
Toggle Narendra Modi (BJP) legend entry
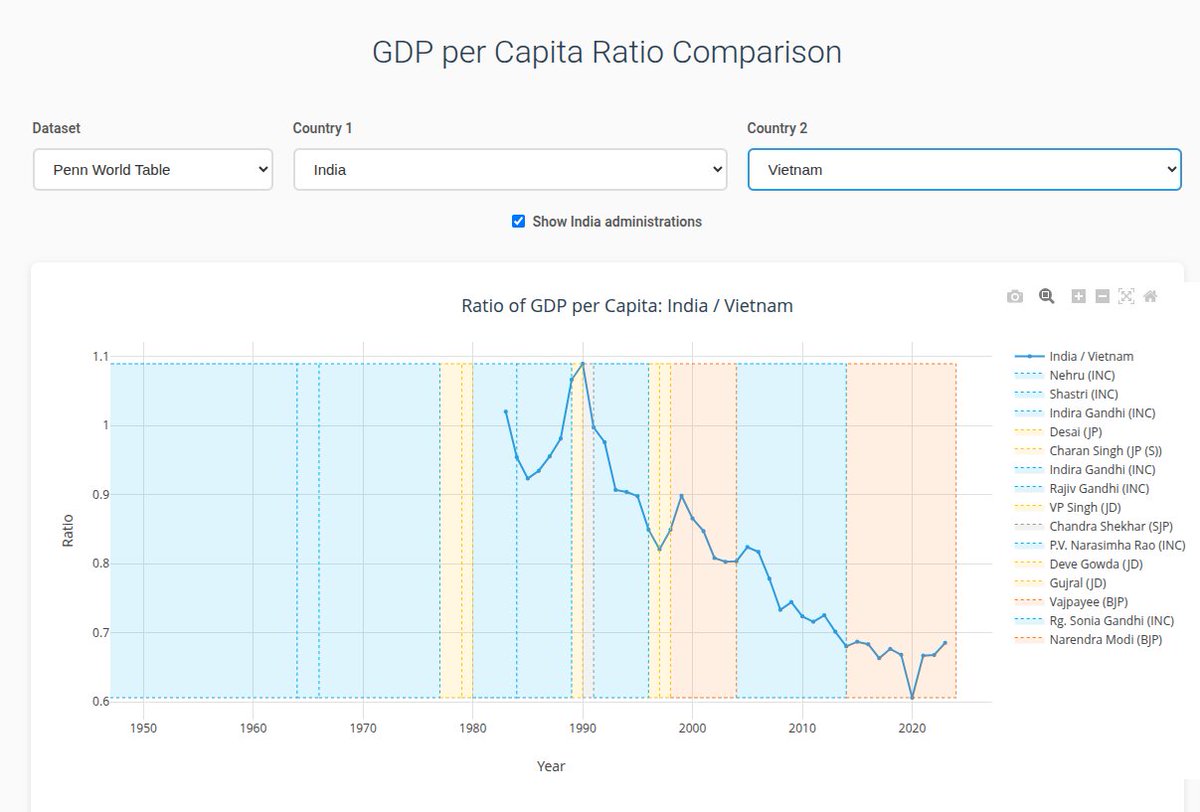coord(1105,640)
